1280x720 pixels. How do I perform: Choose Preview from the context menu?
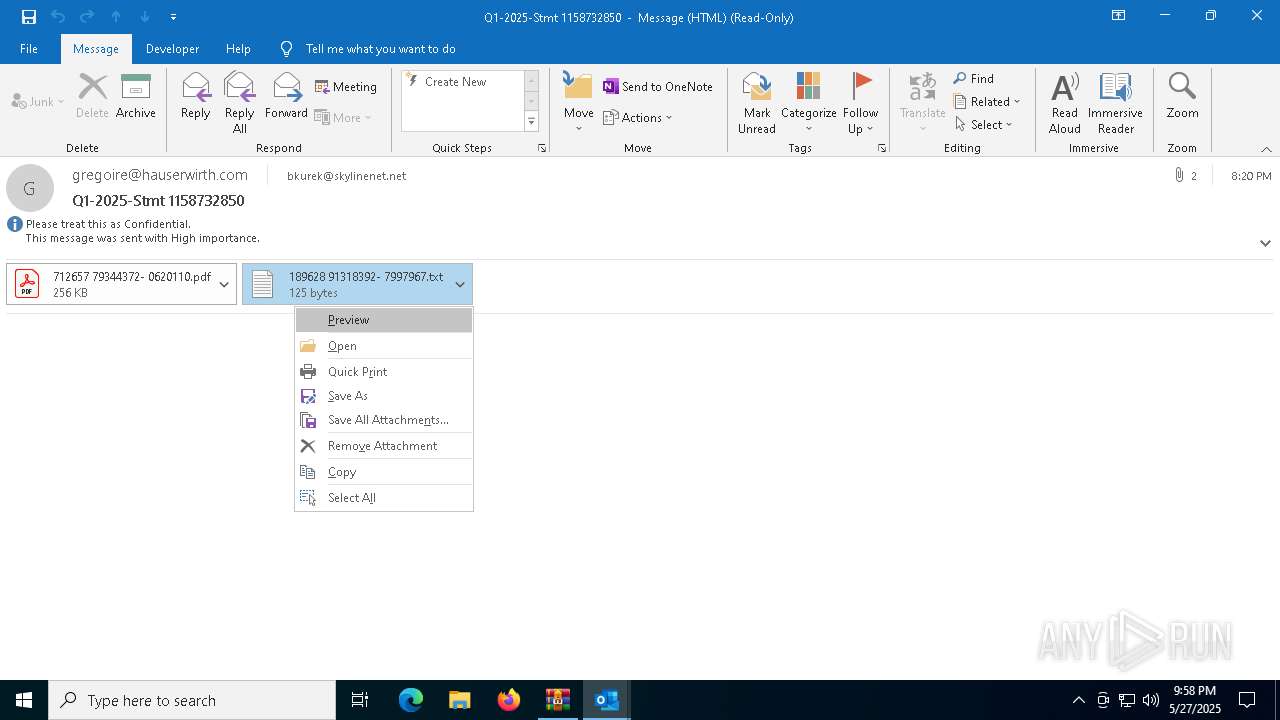point(384,320)
